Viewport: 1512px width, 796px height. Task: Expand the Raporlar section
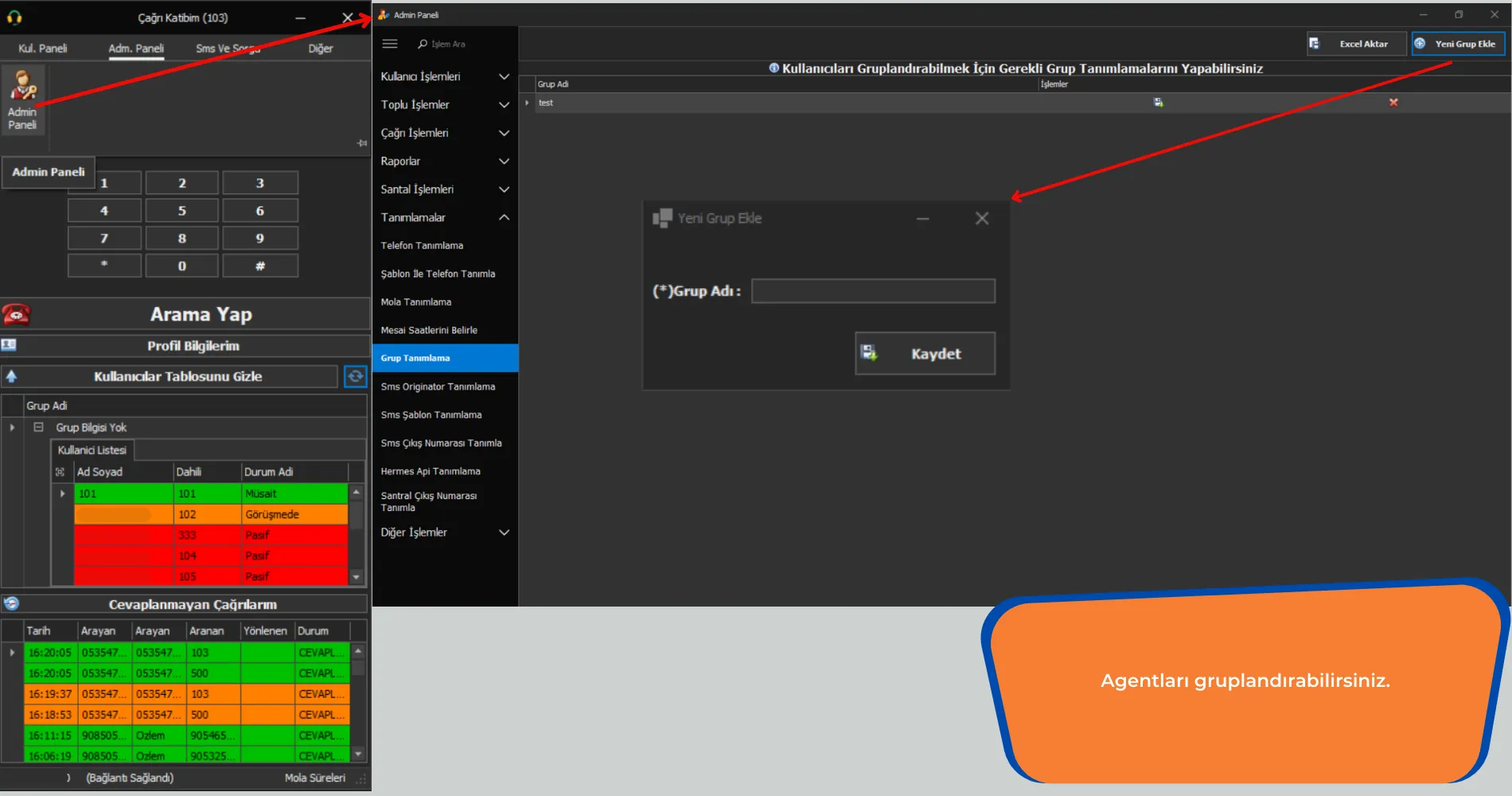point(445,161)
